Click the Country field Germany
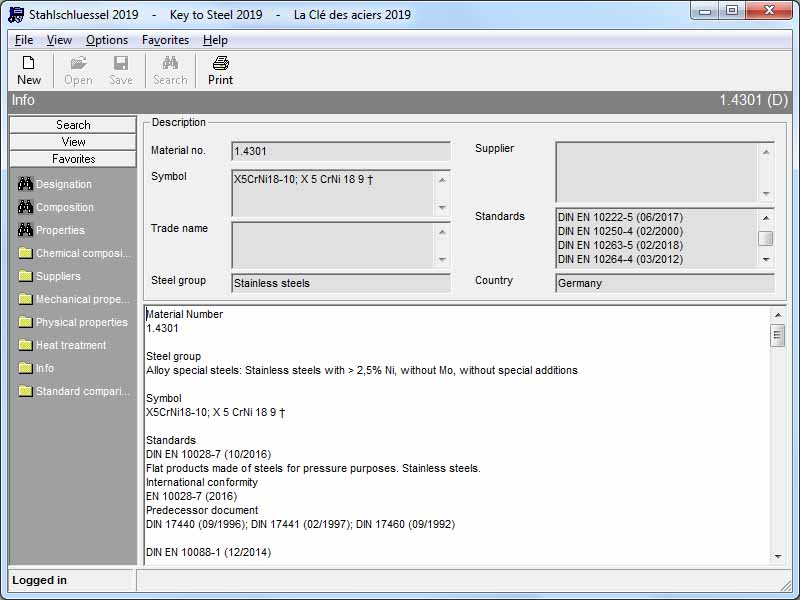Viewport: 800px width, 600px height. pos(665,283)
